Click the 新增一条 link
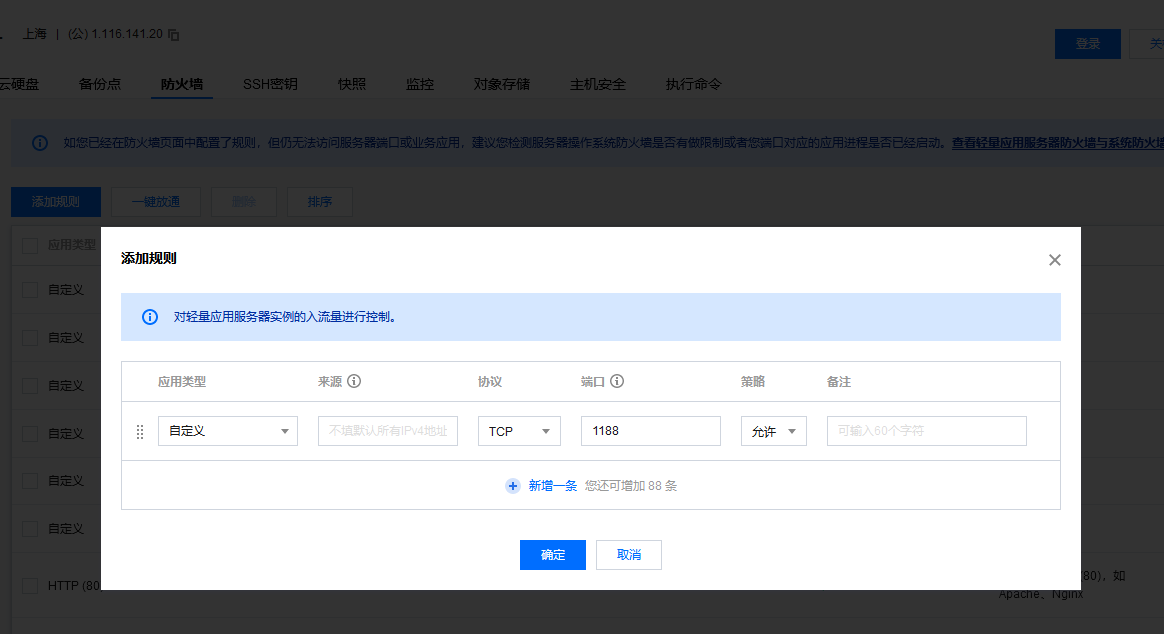This screenshot has width=1164, height=634. (552, 486)
